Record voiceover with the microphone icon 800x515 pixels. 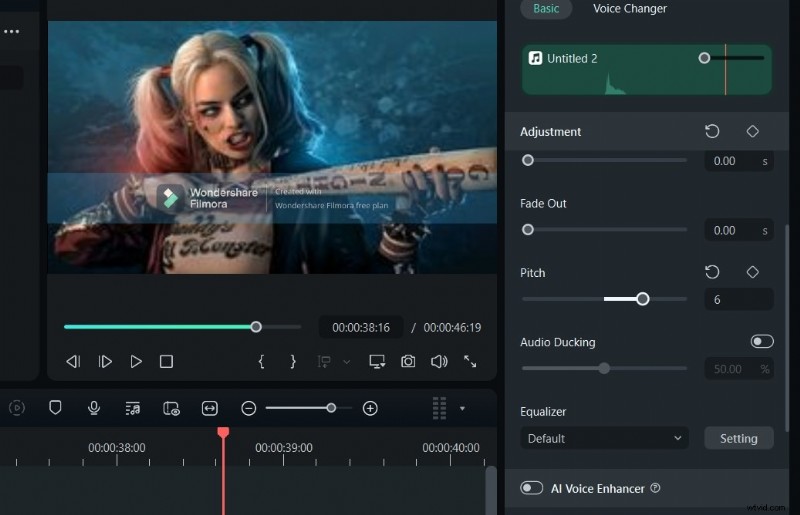(94, 408)
